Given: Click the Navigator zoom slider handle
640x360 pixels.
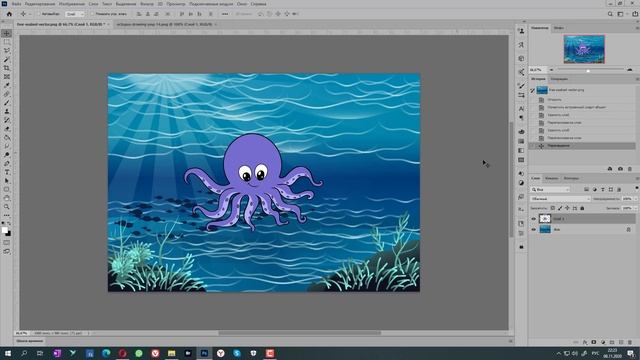Looking at the screenshot, I should [588, 70].
